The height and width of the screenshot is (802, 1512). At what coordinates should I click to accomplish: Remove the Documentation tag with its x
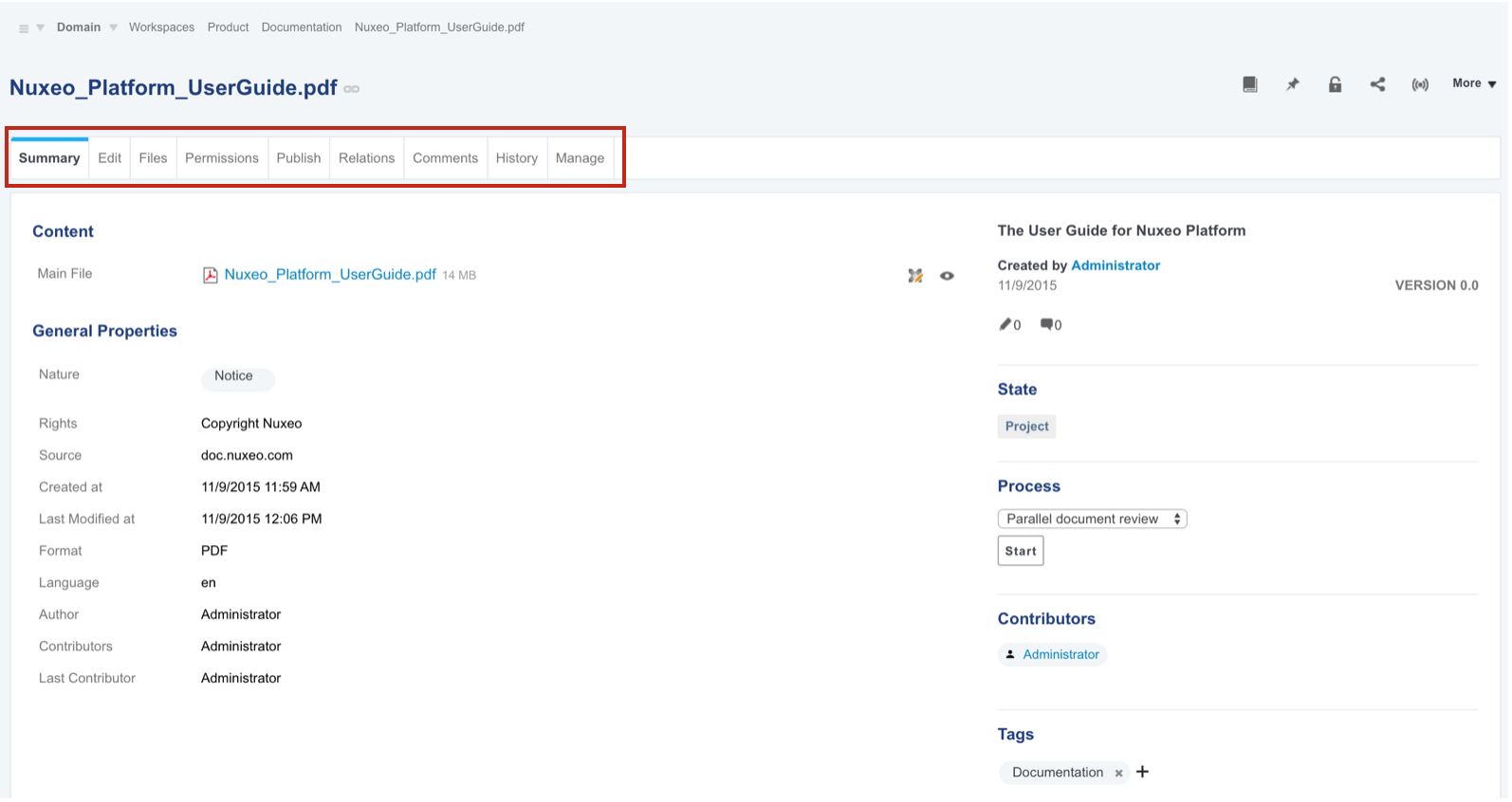click(x=1119, y=774)
